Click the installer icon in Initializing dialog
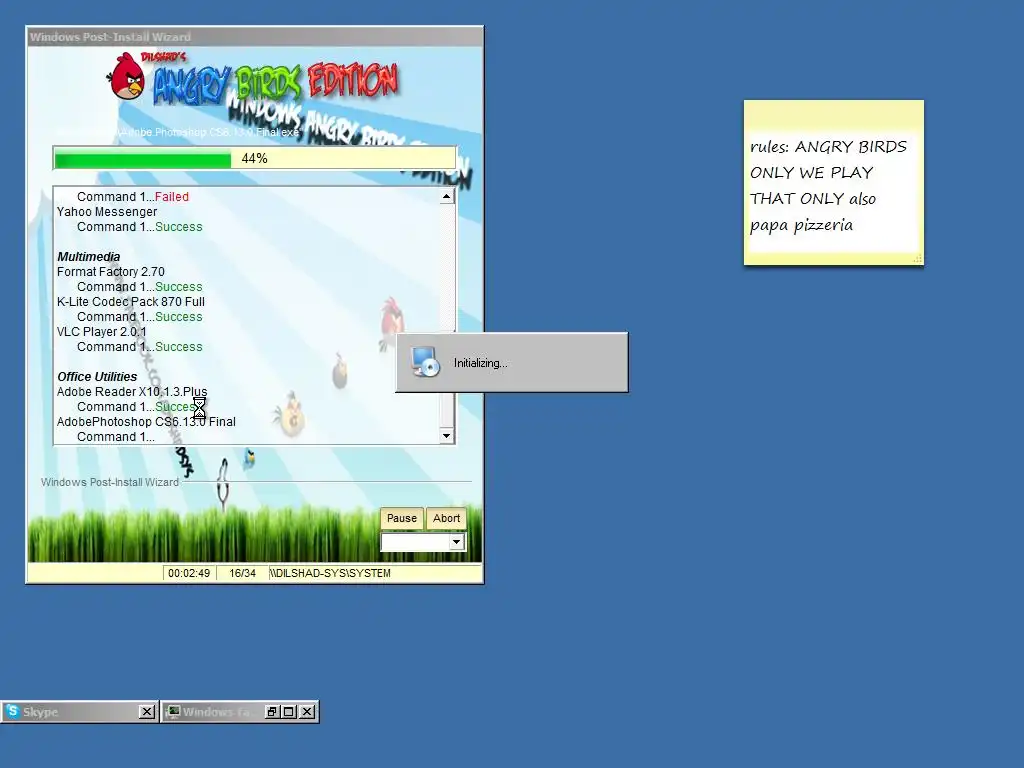This screenshot has width=1024, height=768. 426,362
